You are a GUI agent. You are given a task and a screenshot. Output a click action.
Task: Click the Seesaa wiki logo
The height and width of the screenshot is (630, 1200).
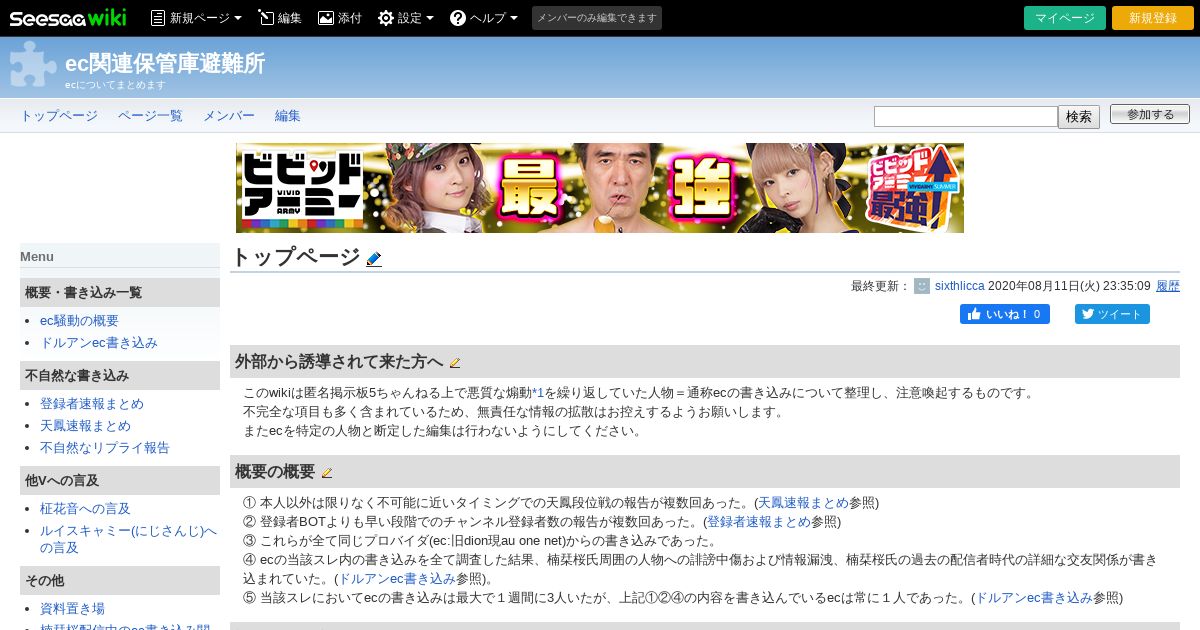coord(67,17)
